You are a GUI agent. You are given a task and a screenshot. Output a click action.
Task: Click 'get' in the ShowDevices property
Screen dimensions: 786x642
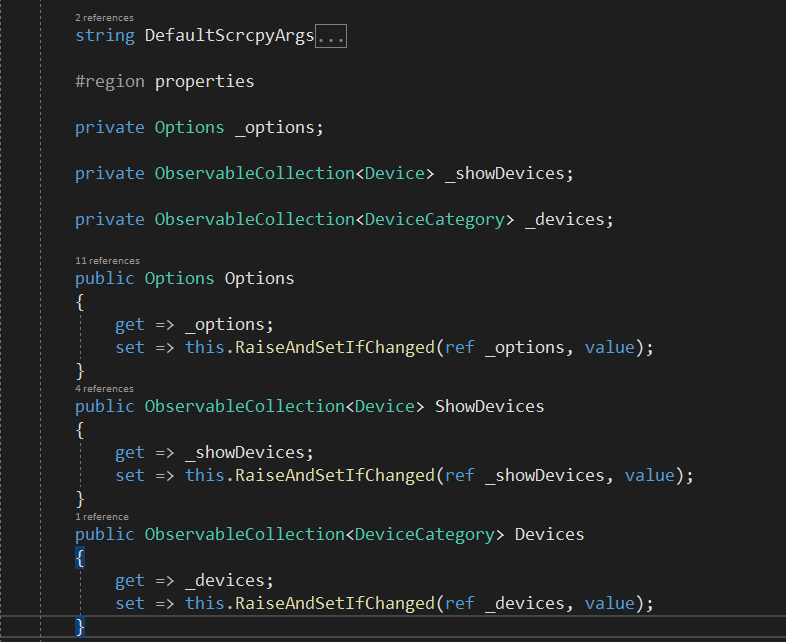pos(129,452)
